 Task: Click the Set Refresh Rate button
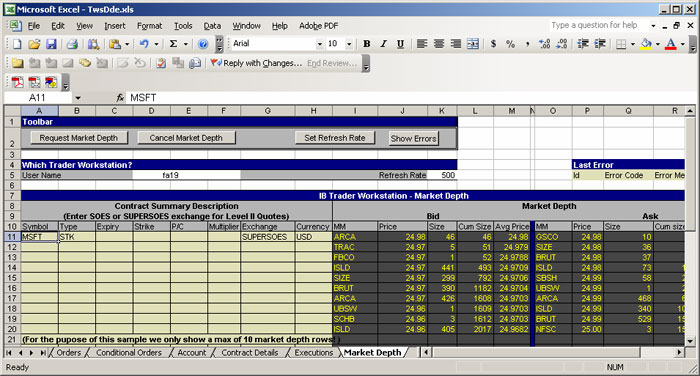point(335,138)
